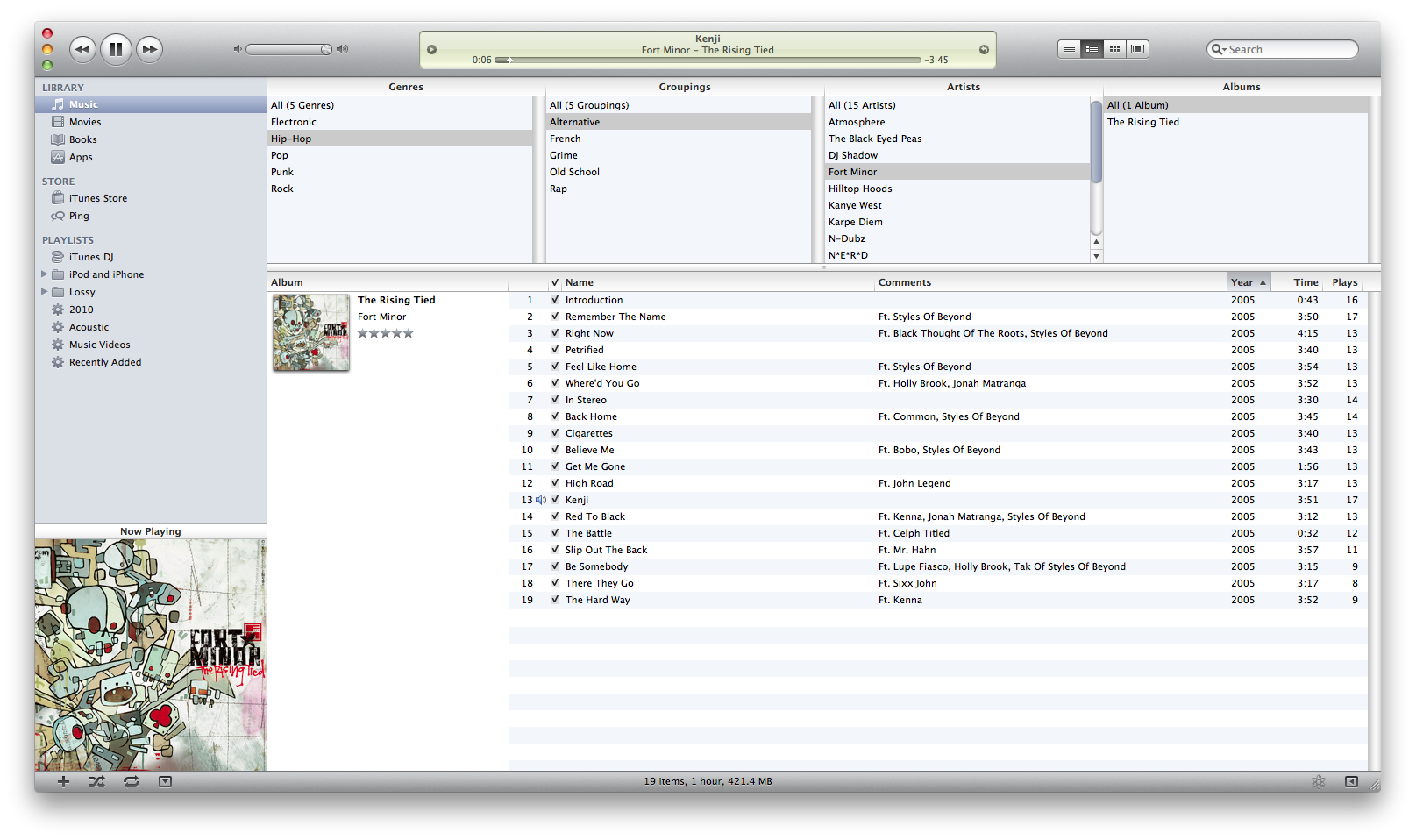
Task: Select Kanye West in the Artists column
Action: (x=957, y=205)
